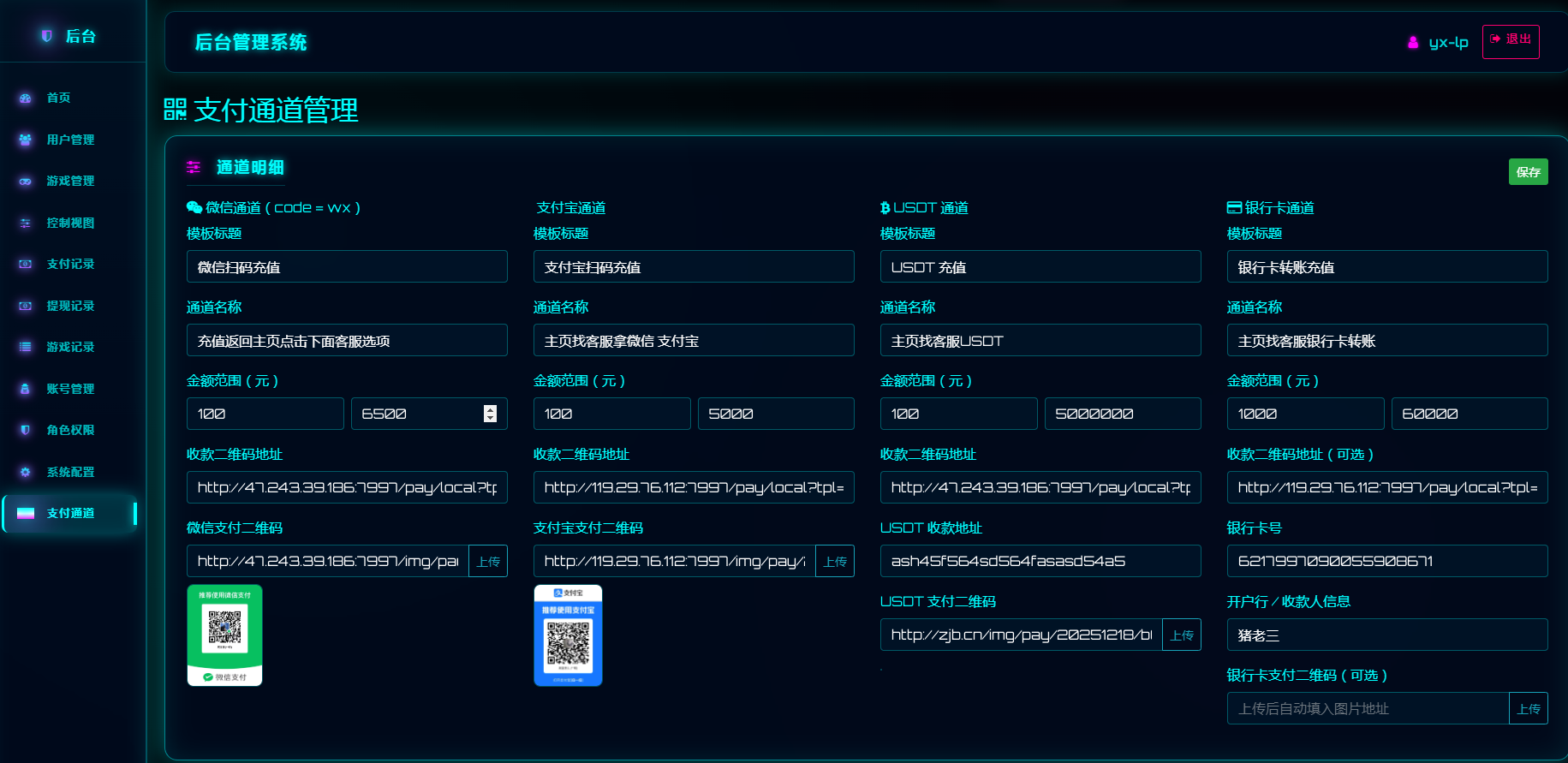The height and width of the screenshot is (763, 1568).
Task: Navigate to 系统配置 menu entry
Action: pos(70,472)
